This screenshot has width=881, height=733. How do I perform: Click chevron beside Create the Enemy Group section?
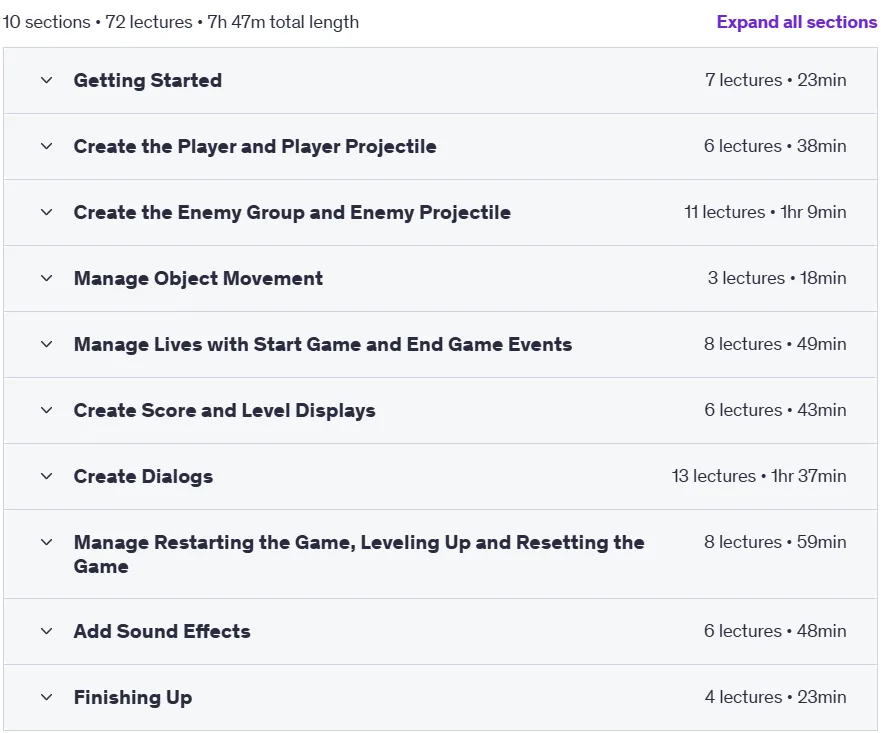point(47,212)
